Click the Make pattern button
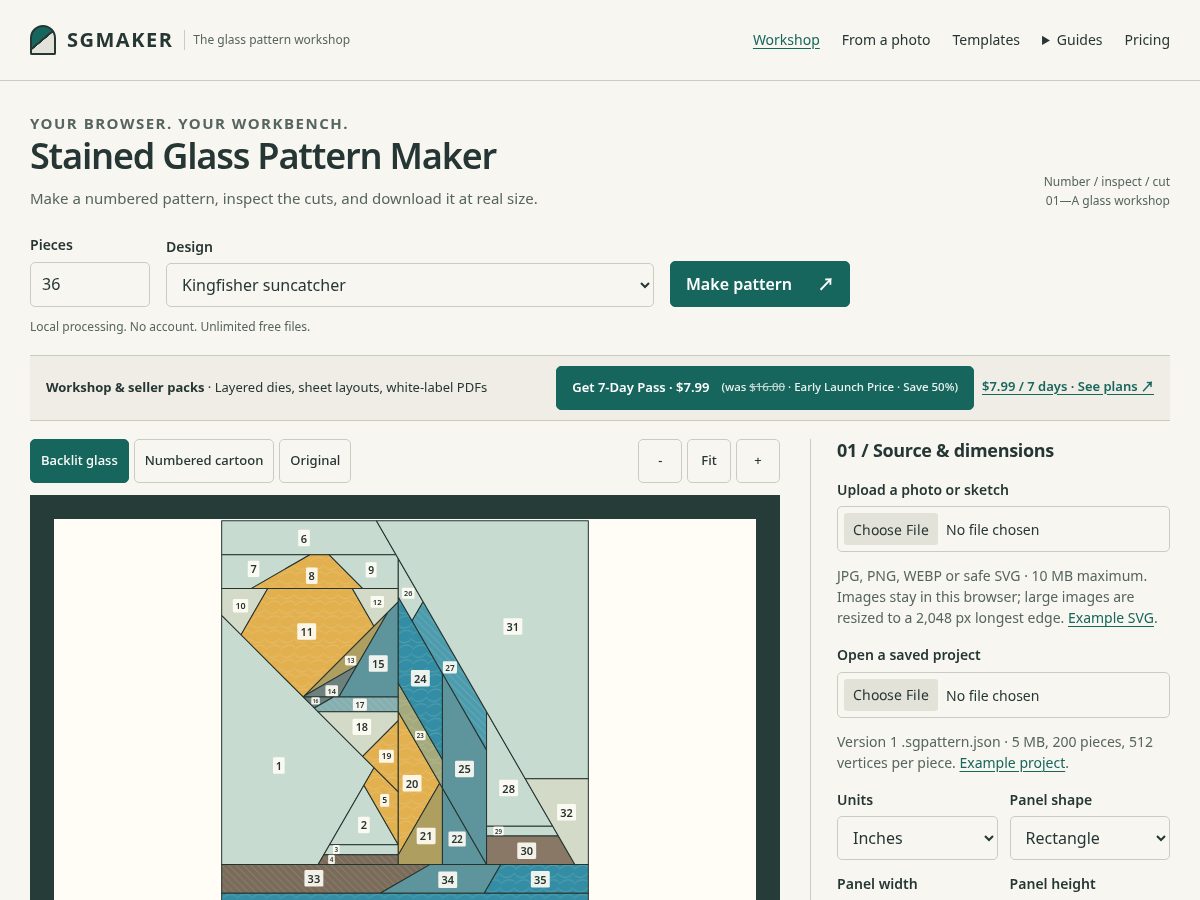Screen dimensions: 1200x900 tap(760, 284)
